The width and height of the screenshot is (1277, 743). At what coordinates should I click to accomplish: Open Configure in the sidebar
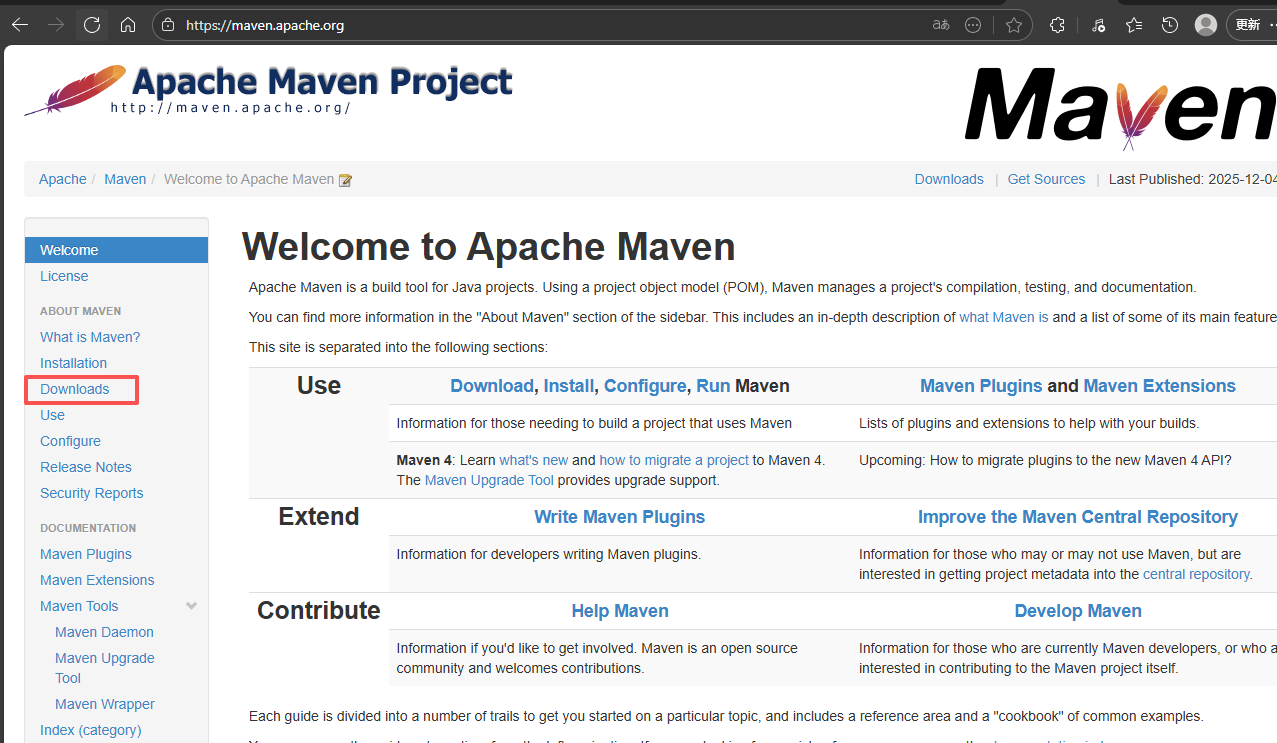(x=70, y=441)
